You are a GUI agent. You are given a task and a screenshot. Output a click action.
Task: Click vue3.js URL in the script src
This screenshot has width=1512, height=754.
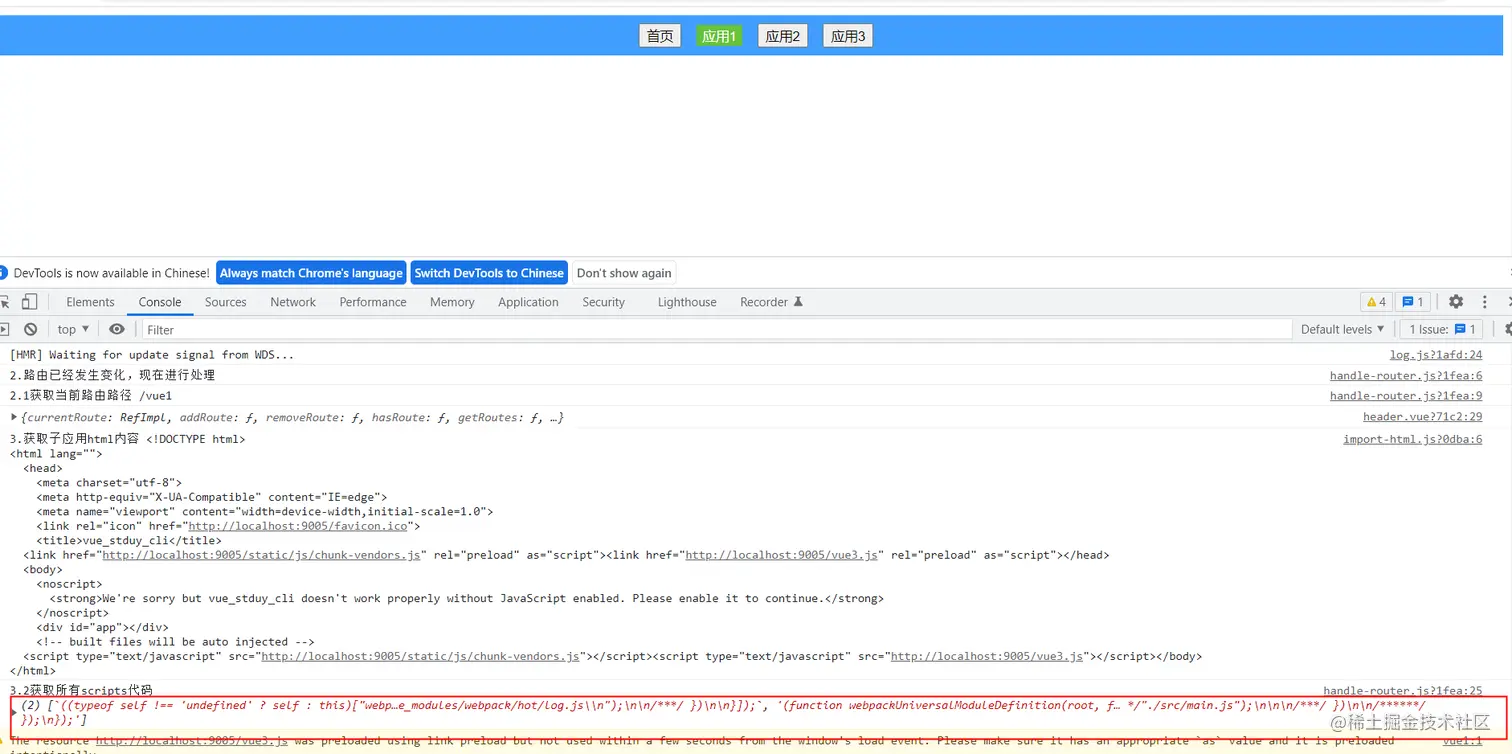click(x=987, y=657)
